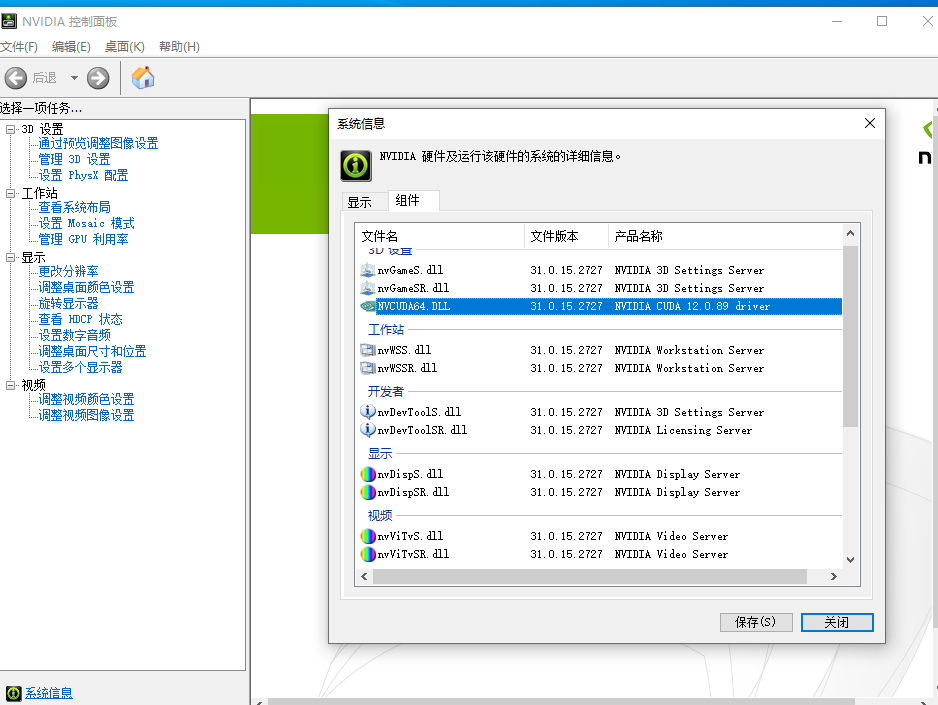Viewport: 938px width, 705px height.
Task: Sort by the 产品名称 column header
Action: (x=725, y=236)
